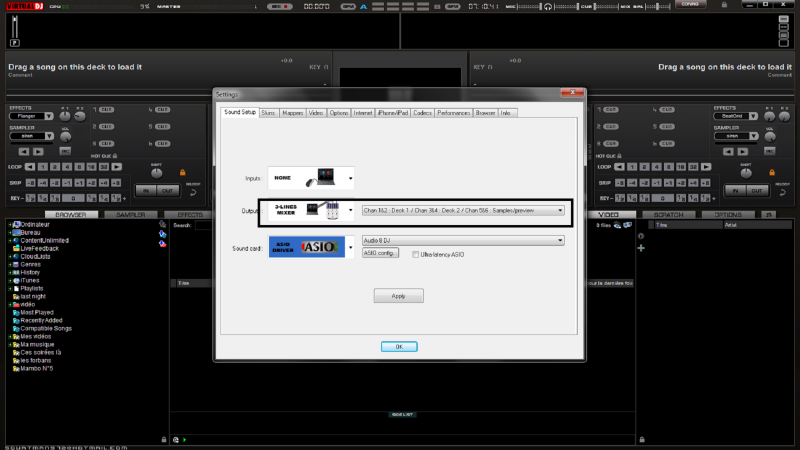Click left deck skip -8 button
800x450 pixels.
(30, 183)
